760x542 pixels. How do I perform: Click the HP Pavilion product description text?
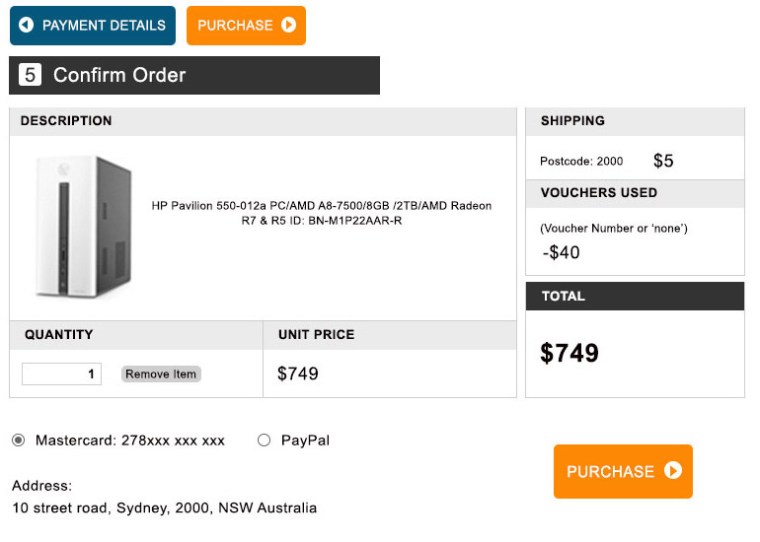coord(321,213)
